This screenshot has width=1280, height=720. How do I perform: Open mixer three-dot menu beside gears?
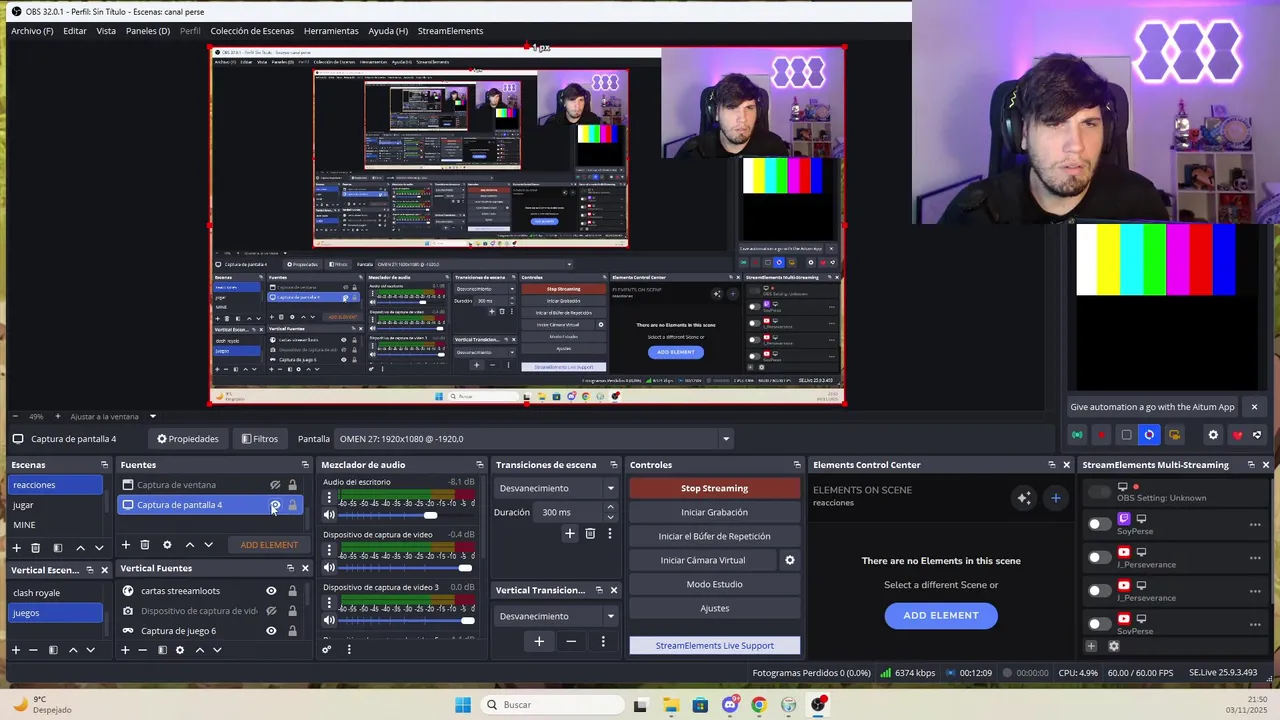349,649
